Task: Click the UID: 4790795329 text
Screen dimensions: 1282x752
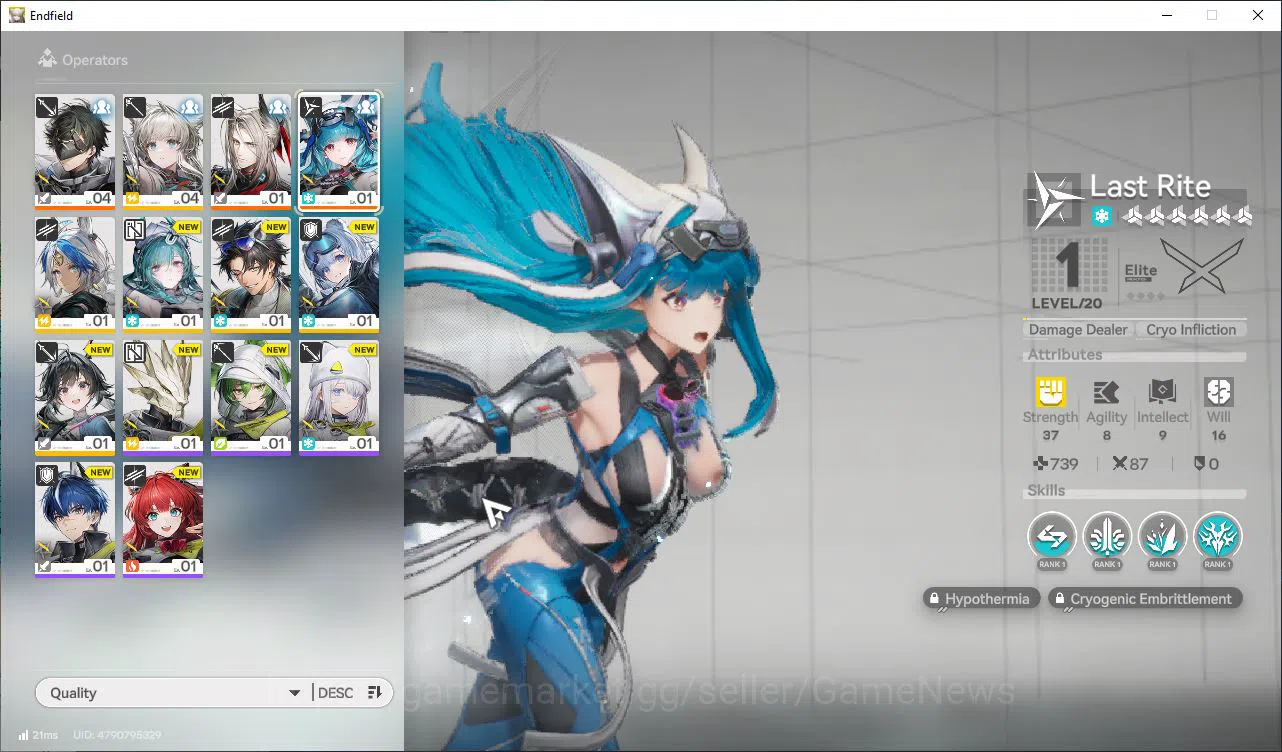Action: pyautogui.click(x=117, y=735)
